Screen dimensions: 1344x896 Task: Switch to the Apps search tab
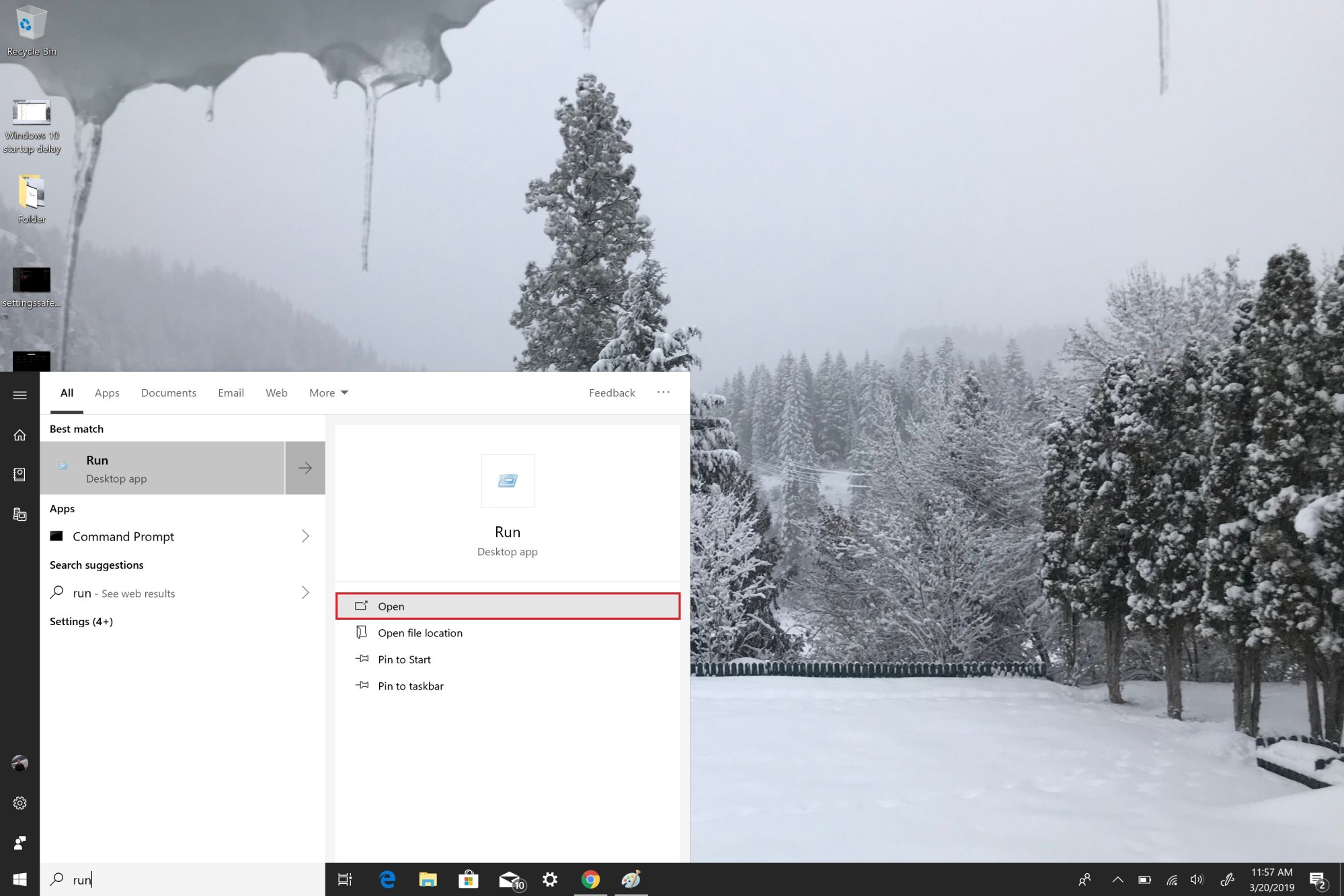pyautogui.click(x=106, y=392)
